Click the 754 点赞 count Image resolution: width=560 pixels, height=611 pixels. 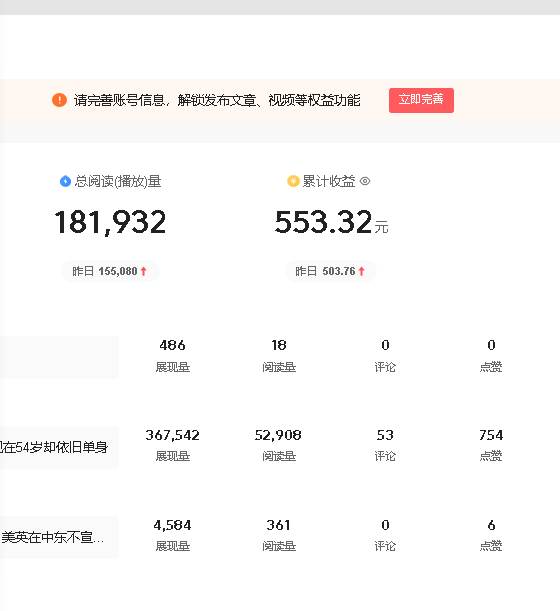[491, 445]
